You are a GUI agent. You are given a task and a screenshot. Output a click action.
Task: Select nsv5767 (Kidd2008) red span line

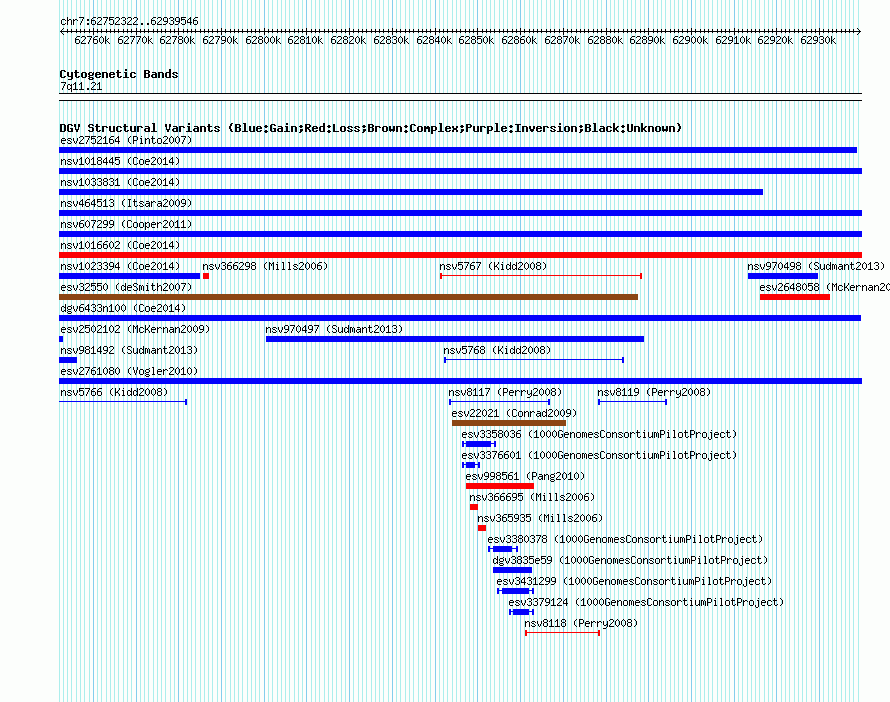pos(541,276)
